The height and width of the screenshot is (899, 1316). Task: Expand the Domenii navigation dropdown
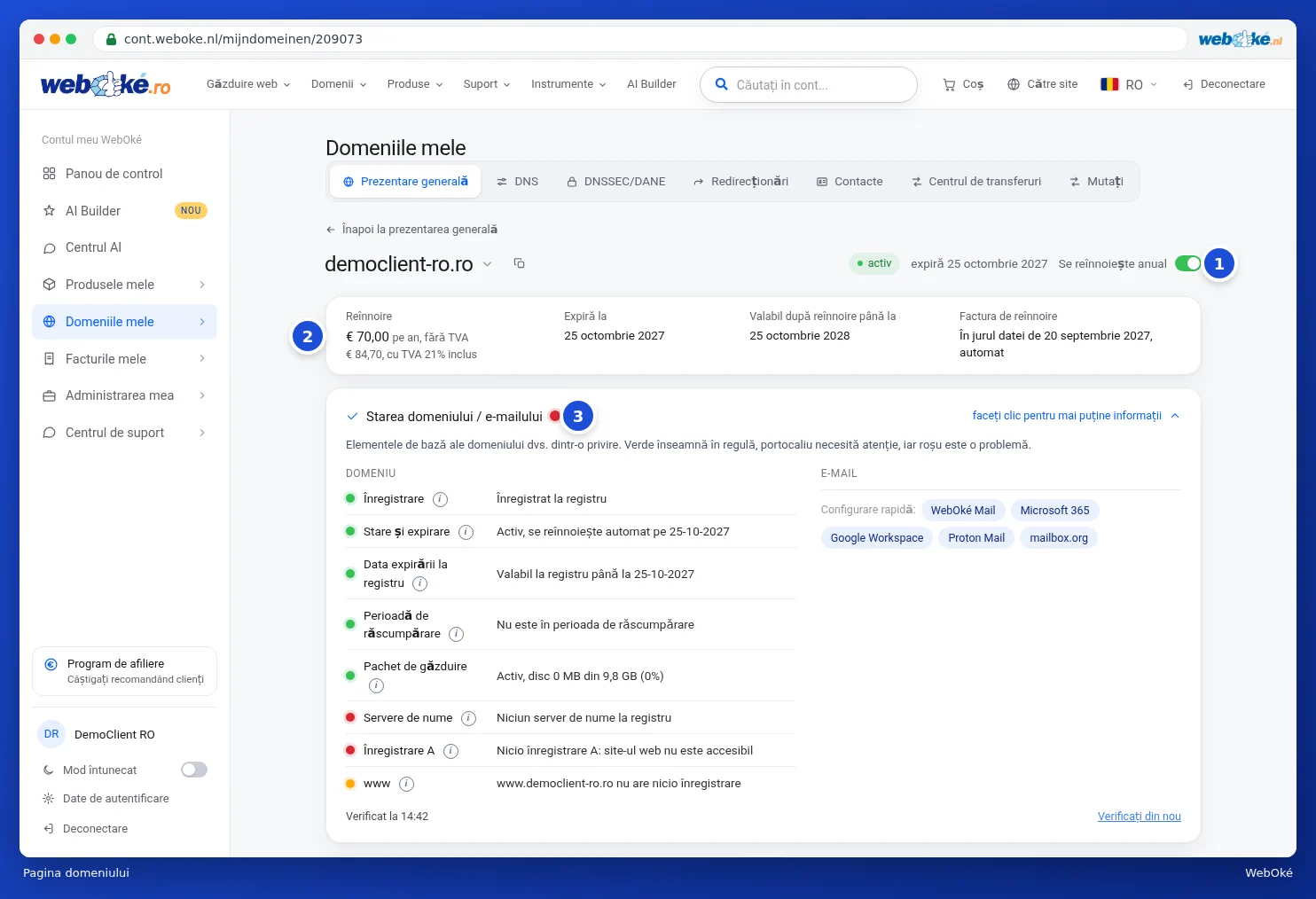point(339,84)
